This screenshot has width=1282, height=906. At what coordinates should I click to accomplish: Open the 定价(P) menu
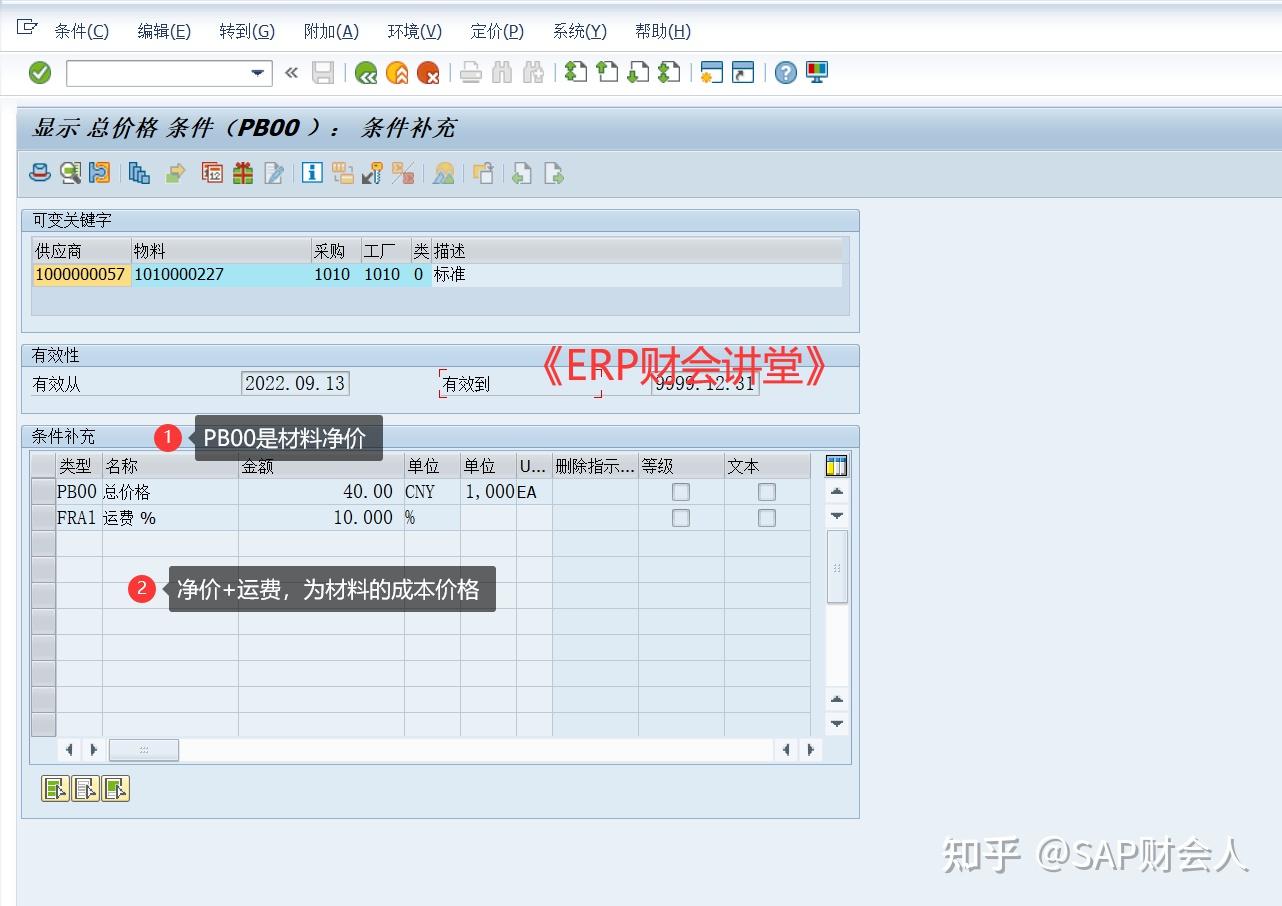pyautogui.click(x=496, y=31)
